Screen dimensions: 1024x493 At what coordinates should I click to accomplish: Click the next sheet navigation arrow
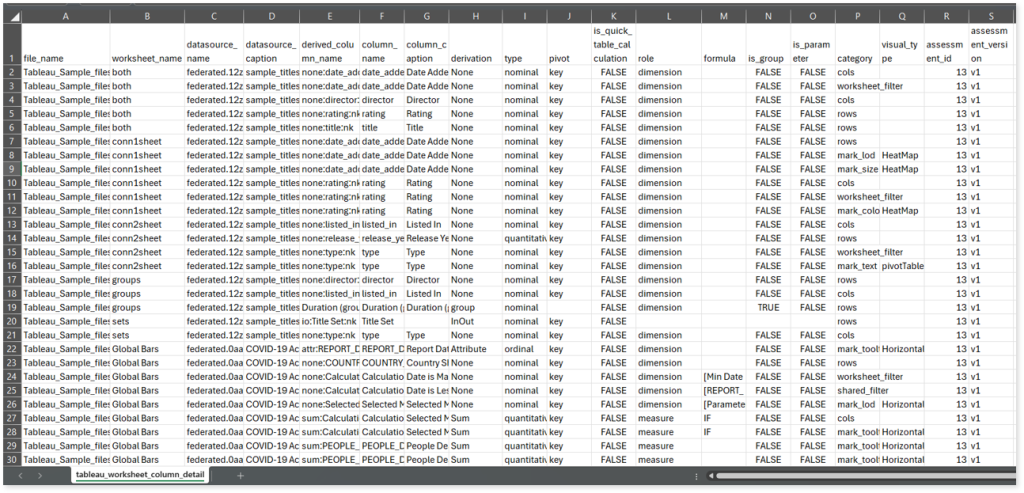40,475
